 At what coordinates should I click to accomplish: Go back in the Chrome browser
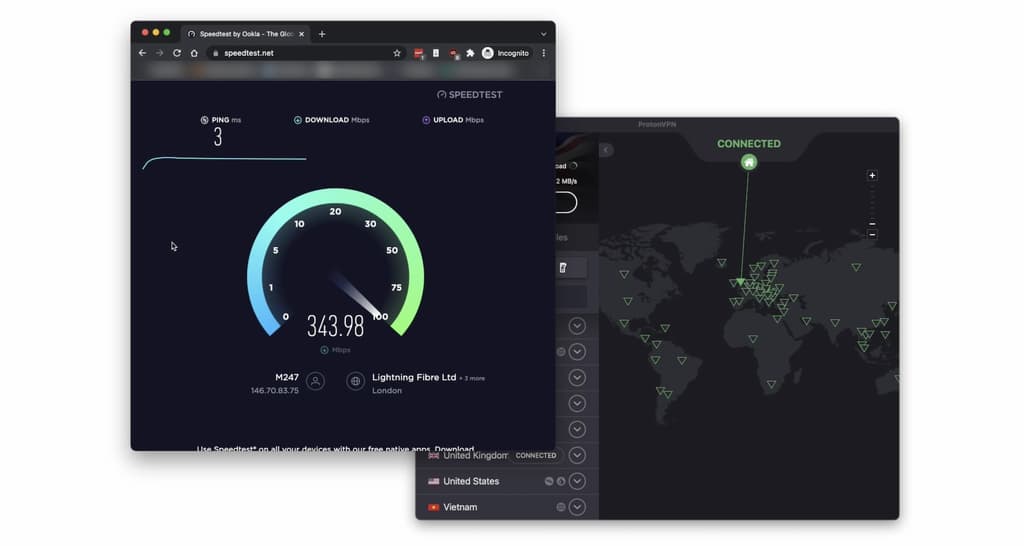coord(142,53)
